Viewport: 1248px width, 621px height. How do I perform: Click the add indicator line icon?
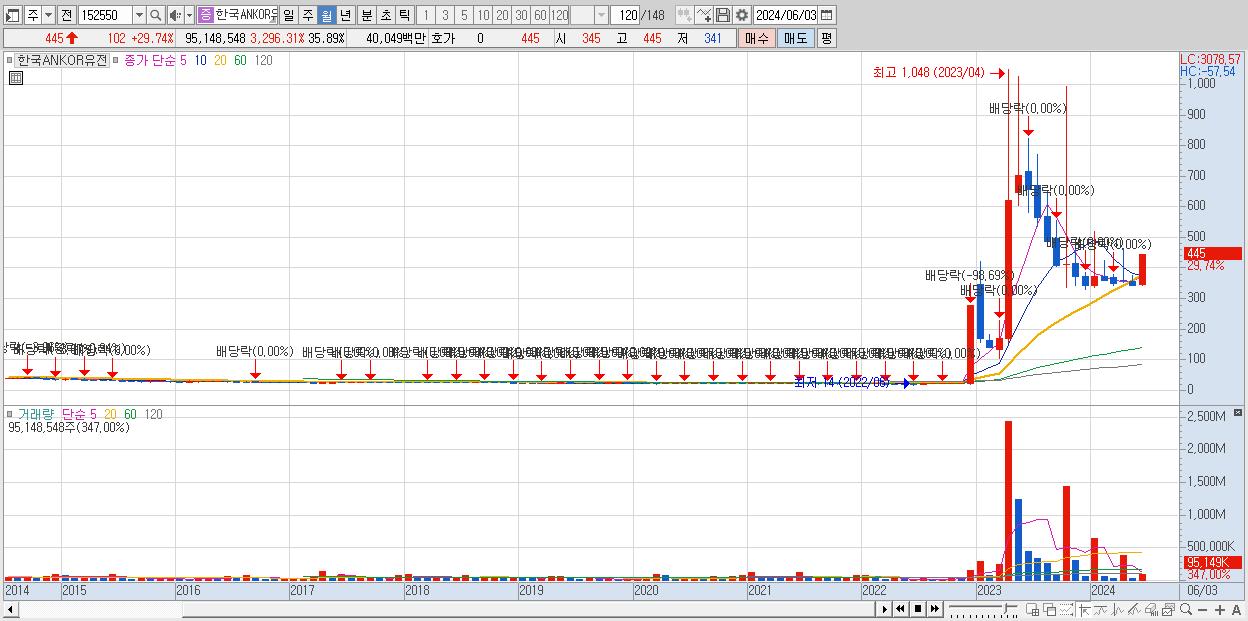coord(703,15)
